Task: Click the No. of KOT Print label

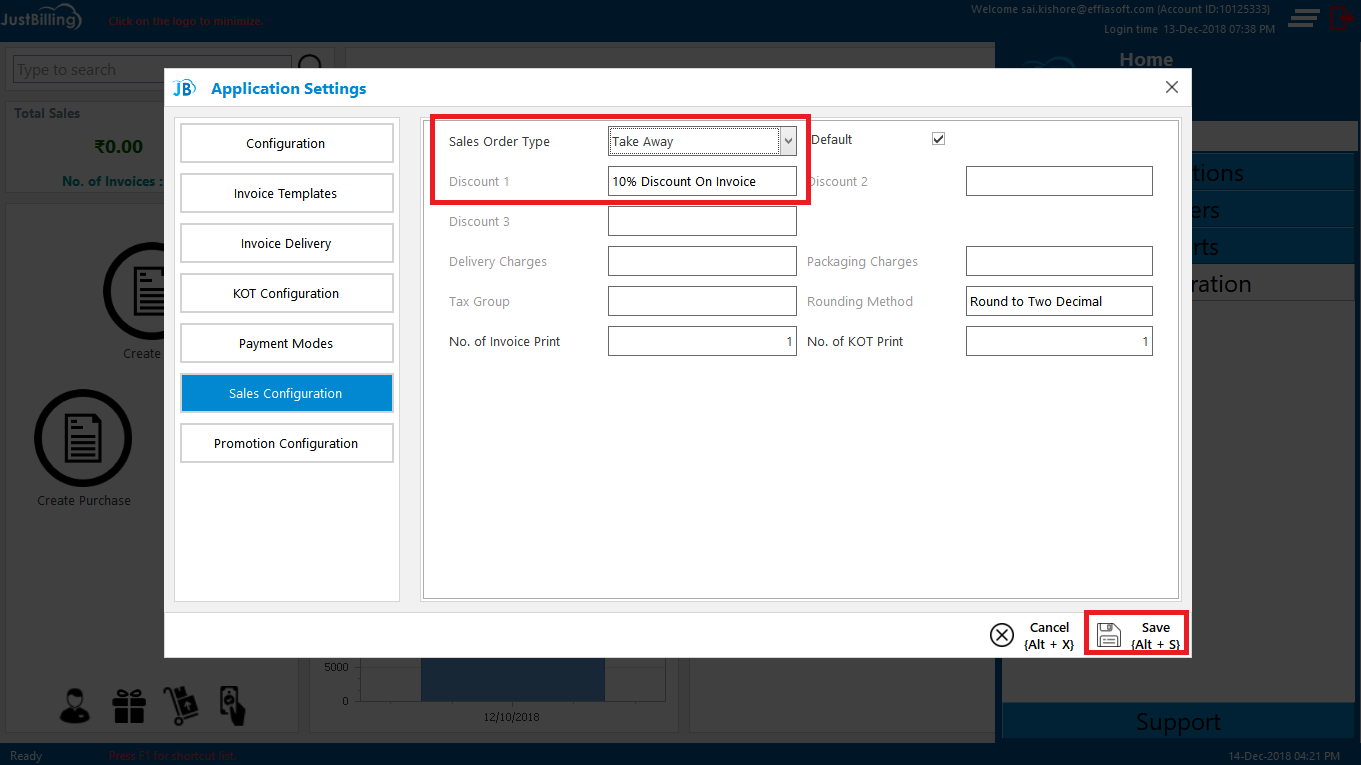Action: coord(854,341)
